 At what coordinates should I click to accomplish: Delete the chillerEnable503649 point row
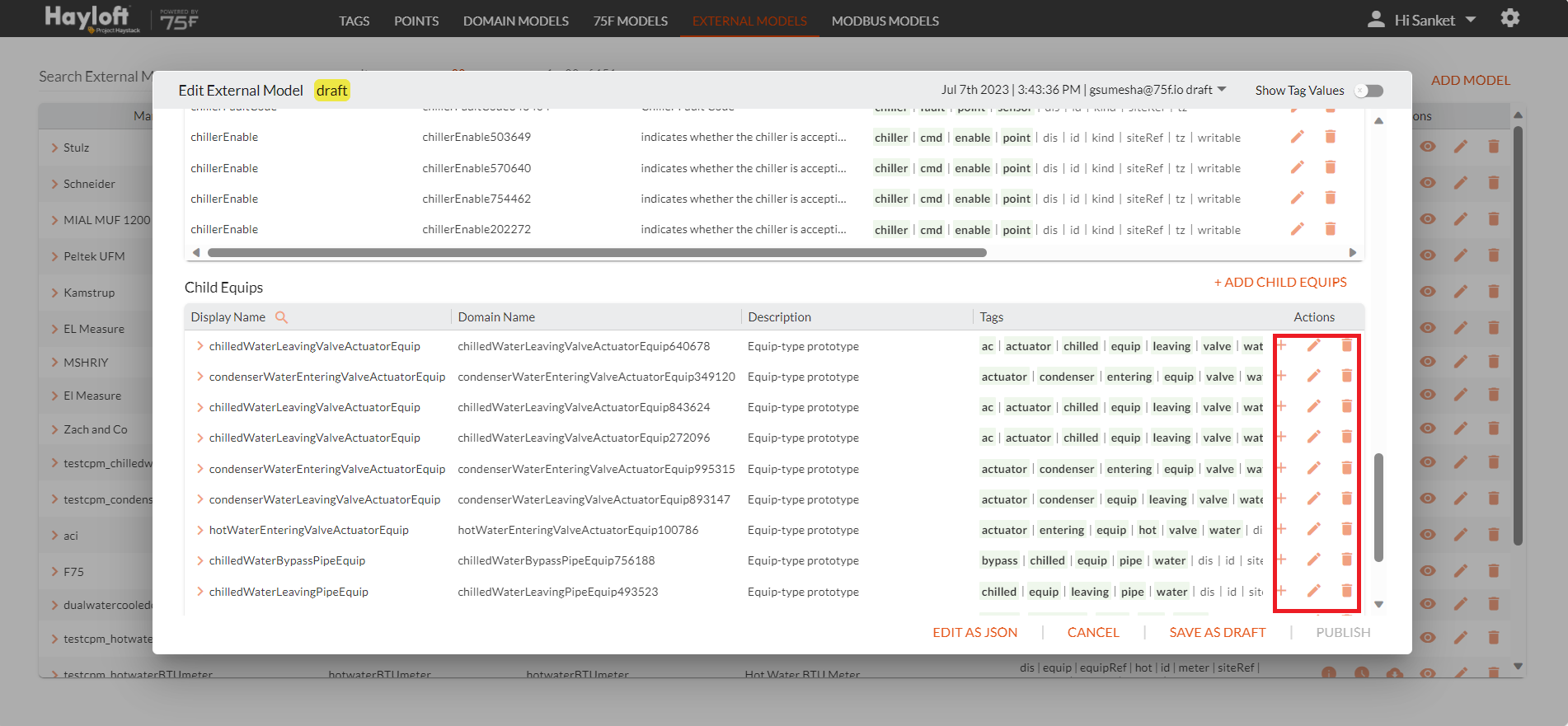[x=1330, y=137]
